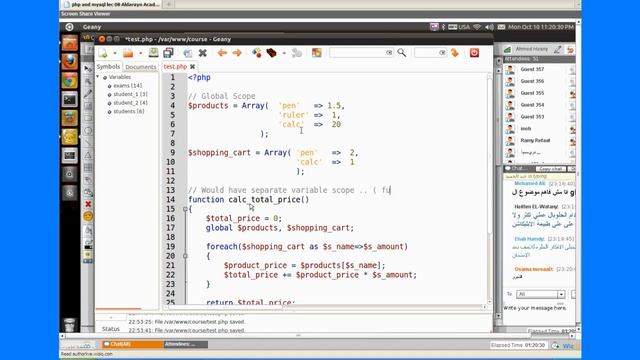Click the magnifier Find icon

point(402,53)
